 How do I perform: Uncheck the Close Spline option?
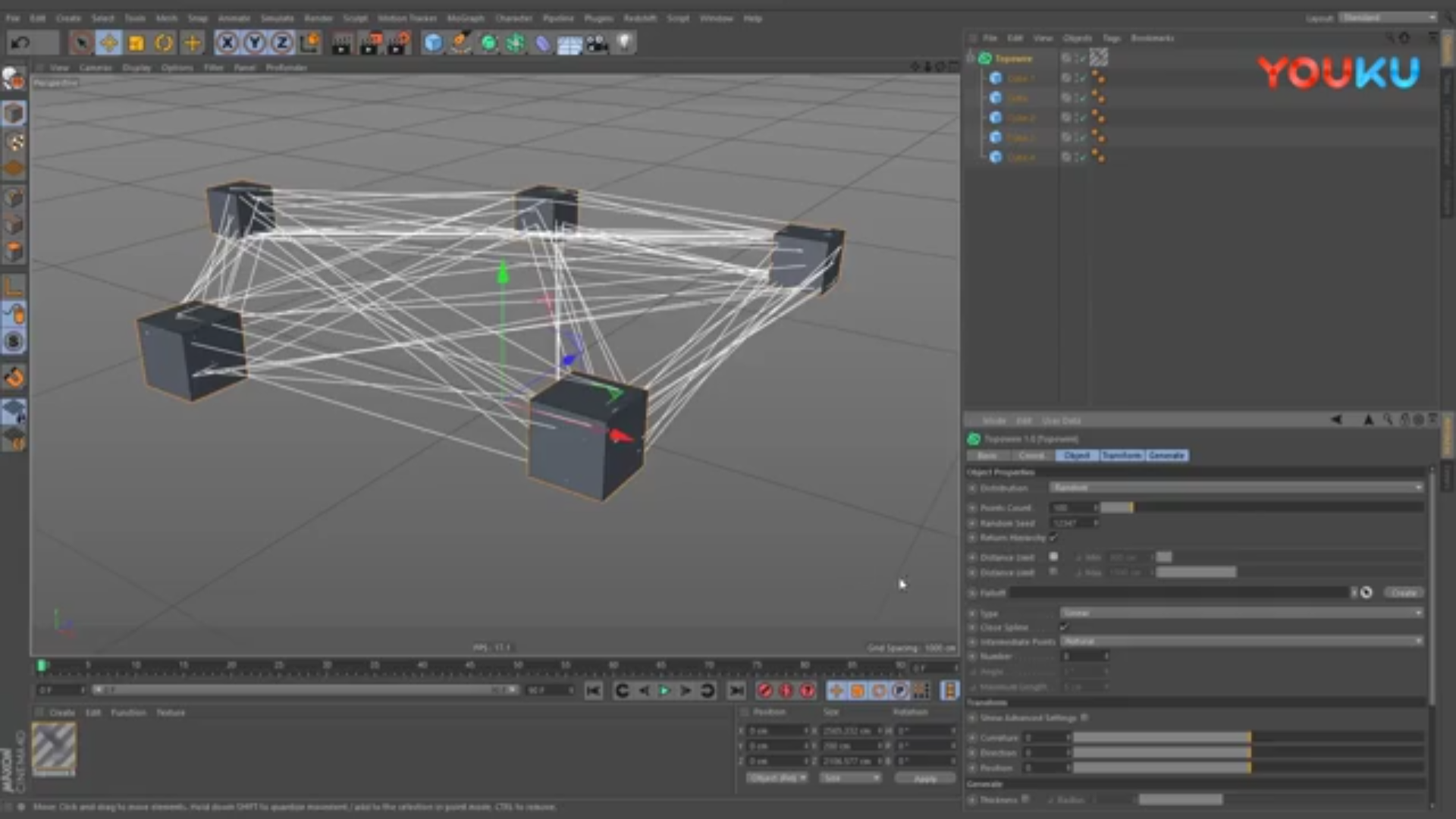1063,627
